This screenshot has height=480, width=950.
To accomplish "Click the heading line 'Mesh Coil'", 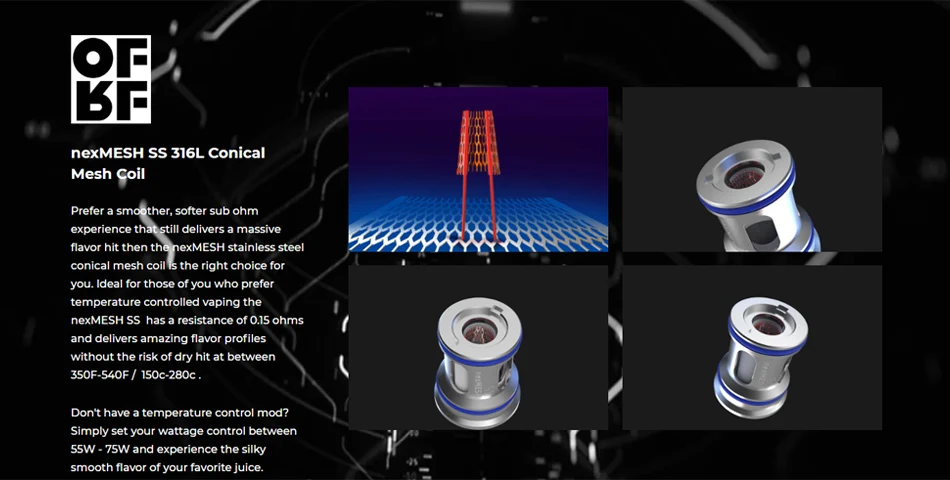I will tap(108, 174).
